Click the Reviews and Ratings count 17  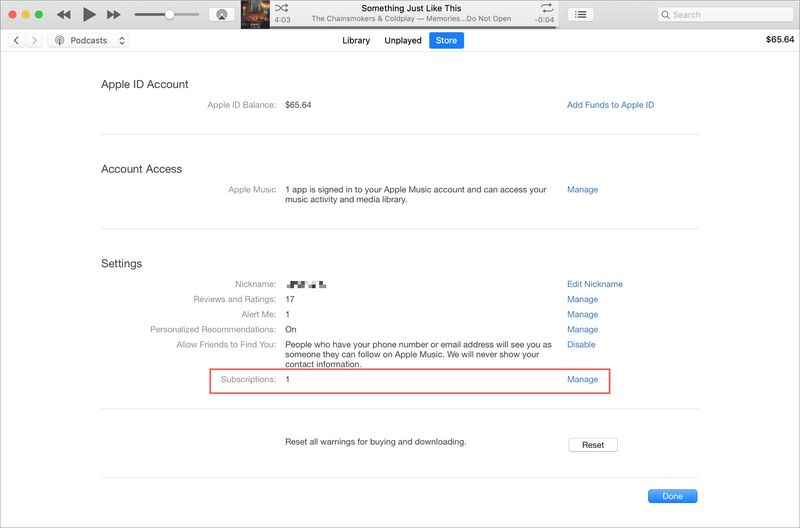tap(290, 299)
